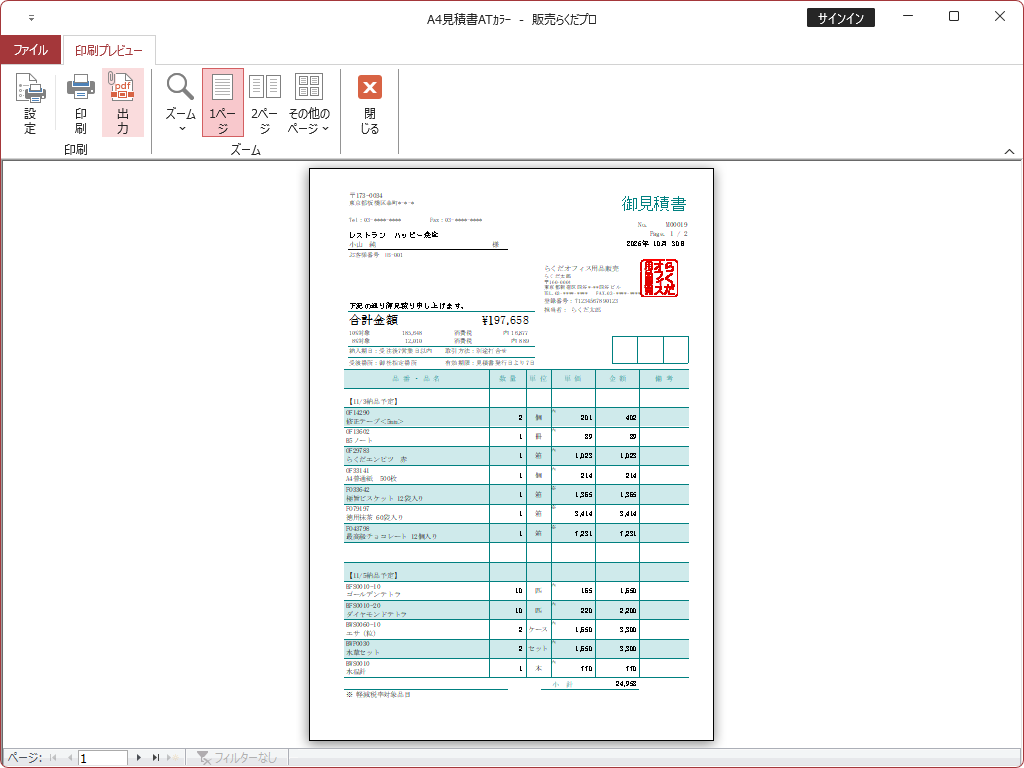Jump to last page in page navigator
This screenshot has height=768, width=1024.
click(155, 758)
